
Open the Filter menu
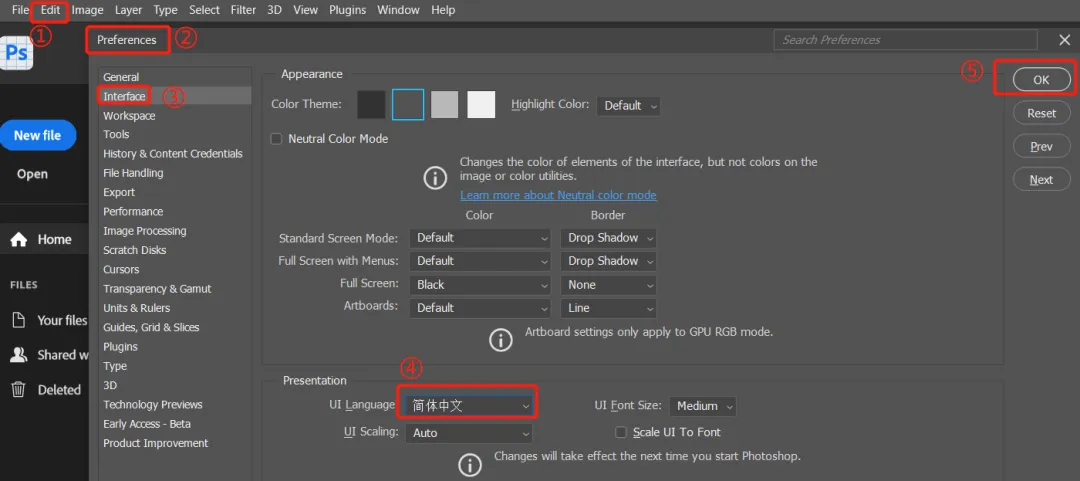click(x=242, y=10)
